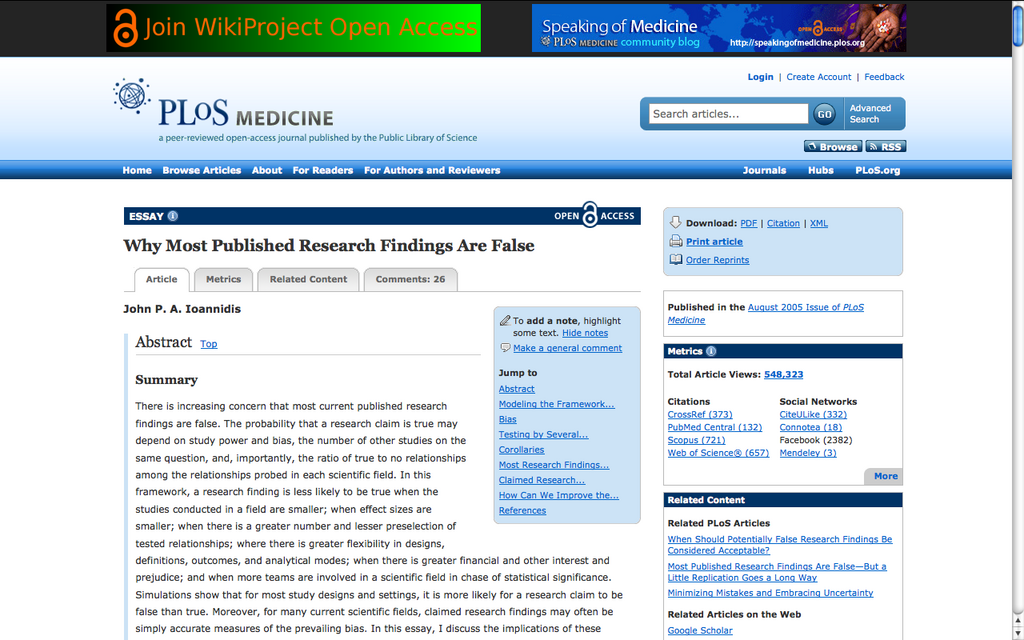The image size is (1024, 640).
Task: Click the Open Access lock icon
Action: pyautogui.click(x=590, y=215)
